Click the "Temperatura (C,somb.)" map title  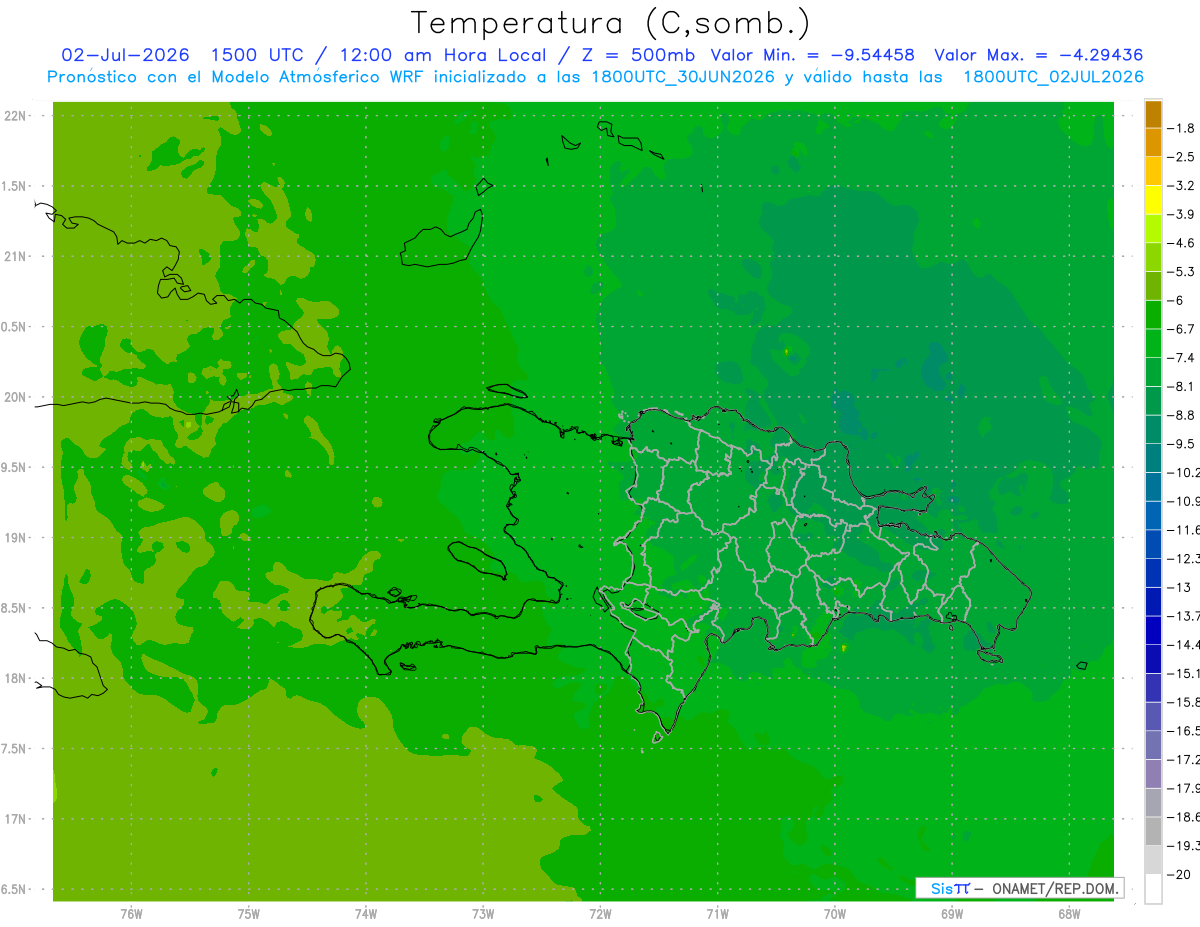611,23
